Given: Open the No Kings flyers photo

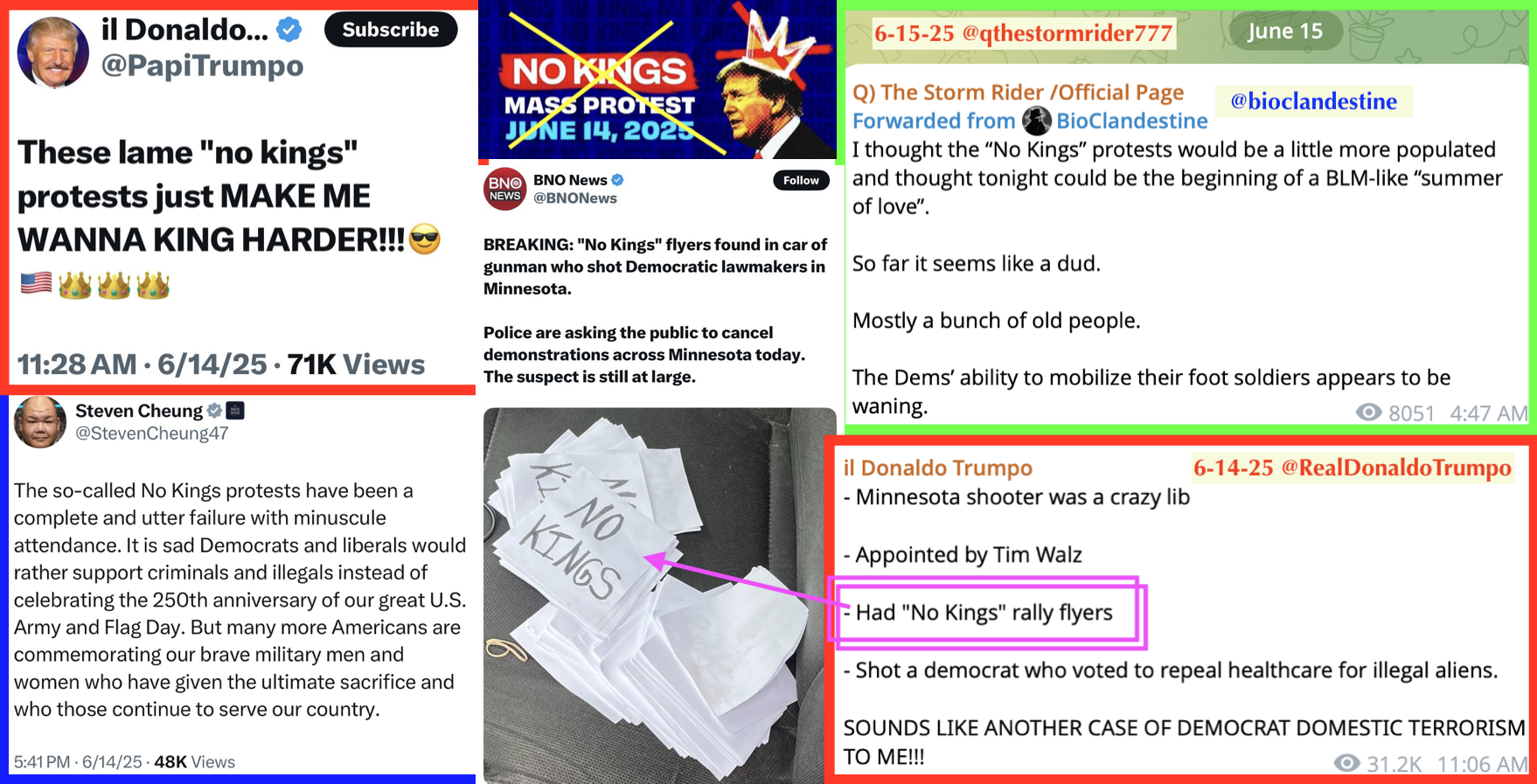Looking at the screenshot, I should [x=659, y=595].
